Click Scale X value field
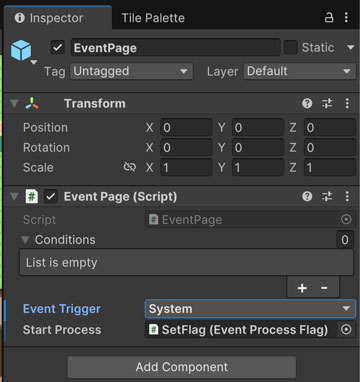This screenshot has height=382, width=360. tap(186, 168)
